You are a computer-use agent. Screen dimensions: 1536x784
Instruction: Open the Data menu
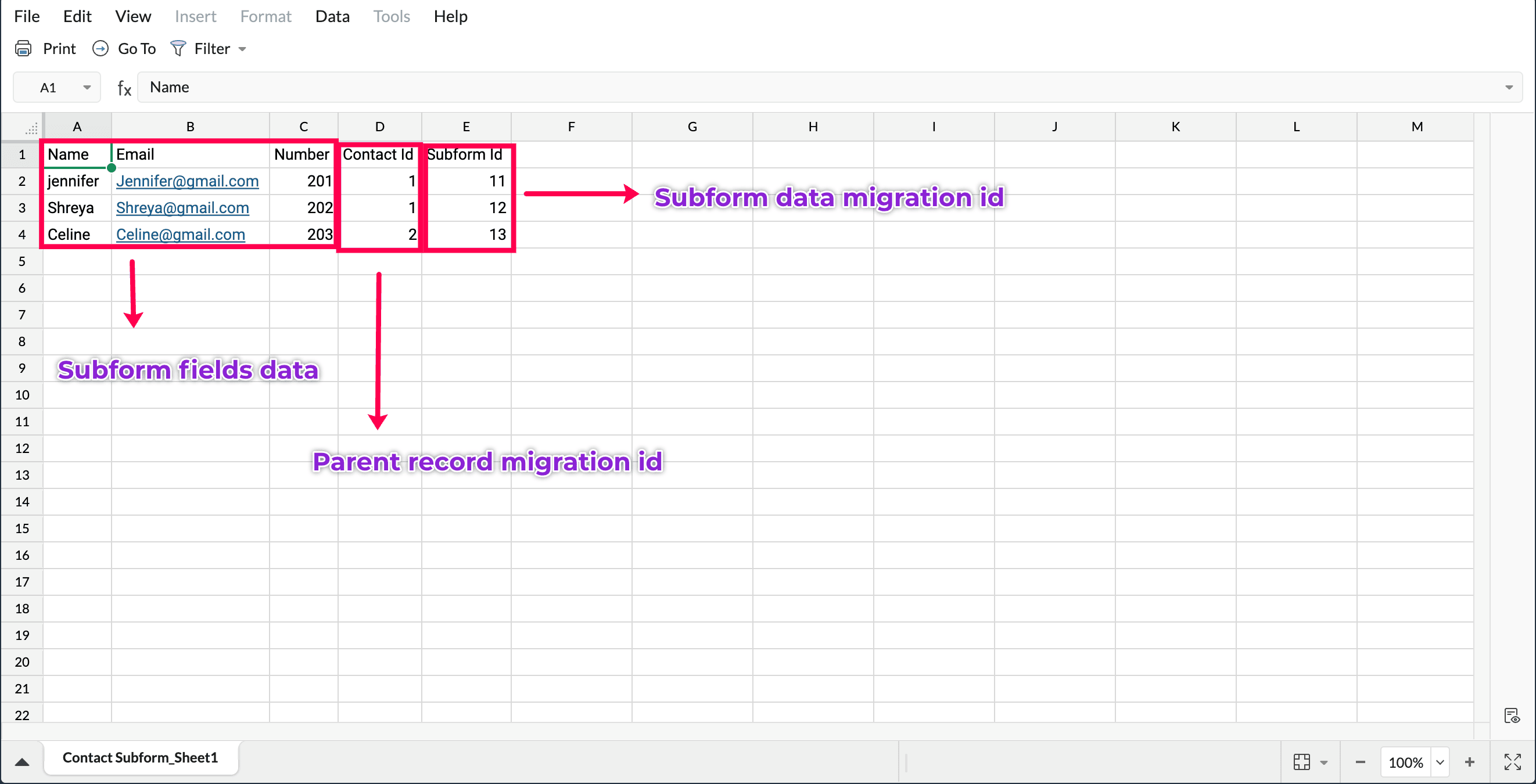coord(332,16)
